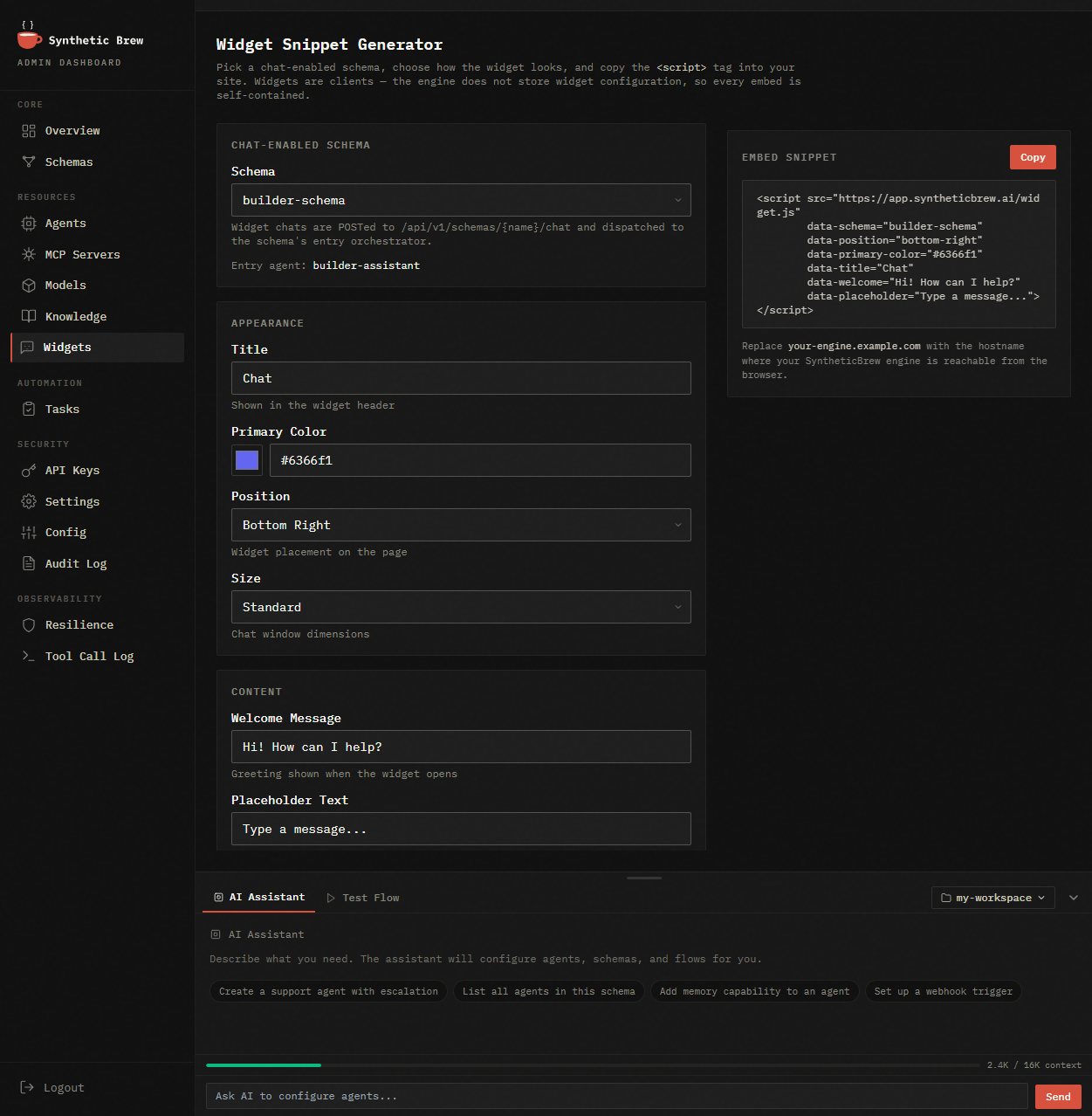Focus the Placeholder Text input
Viewport: 1092px width, 1116px height.
(461, 829)
